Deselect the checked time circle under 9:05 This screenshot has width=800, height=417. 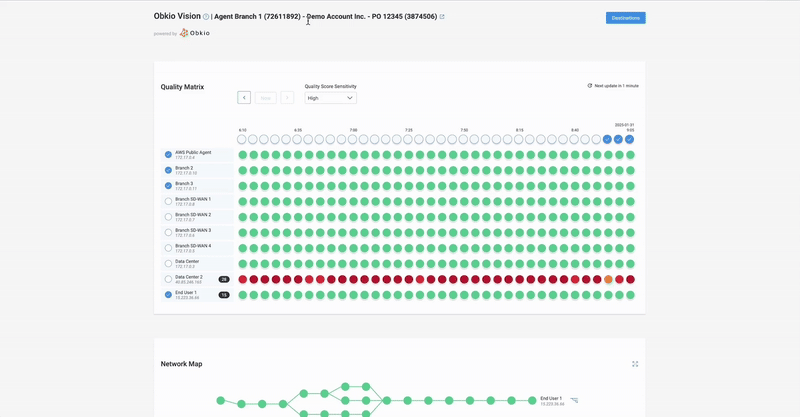630,139
